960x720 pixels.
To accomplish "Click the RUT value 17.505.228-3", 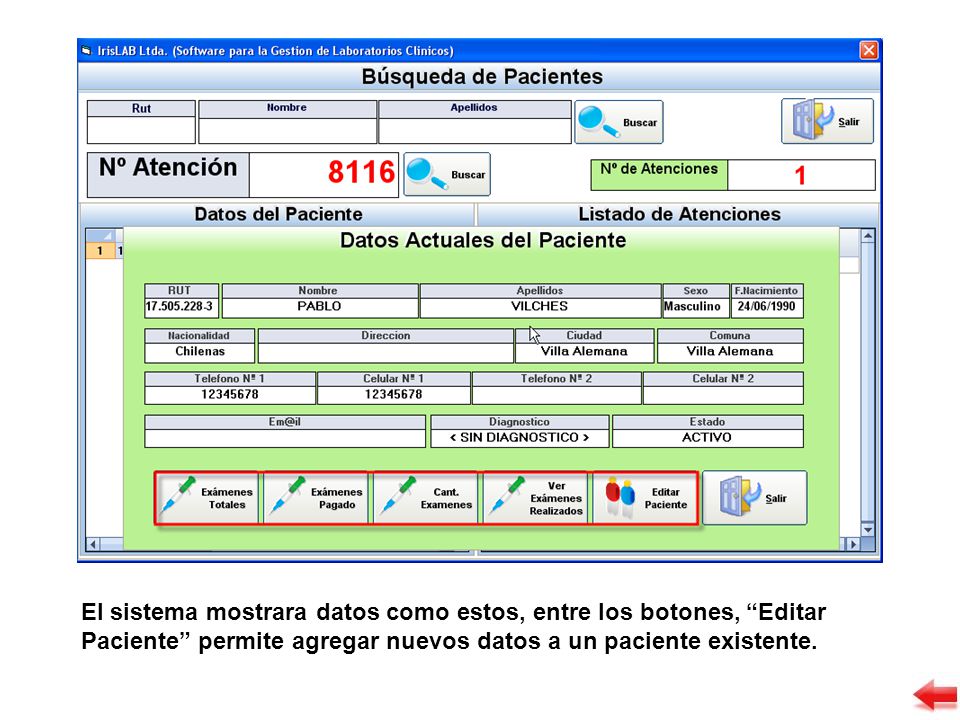I will 181,307.
